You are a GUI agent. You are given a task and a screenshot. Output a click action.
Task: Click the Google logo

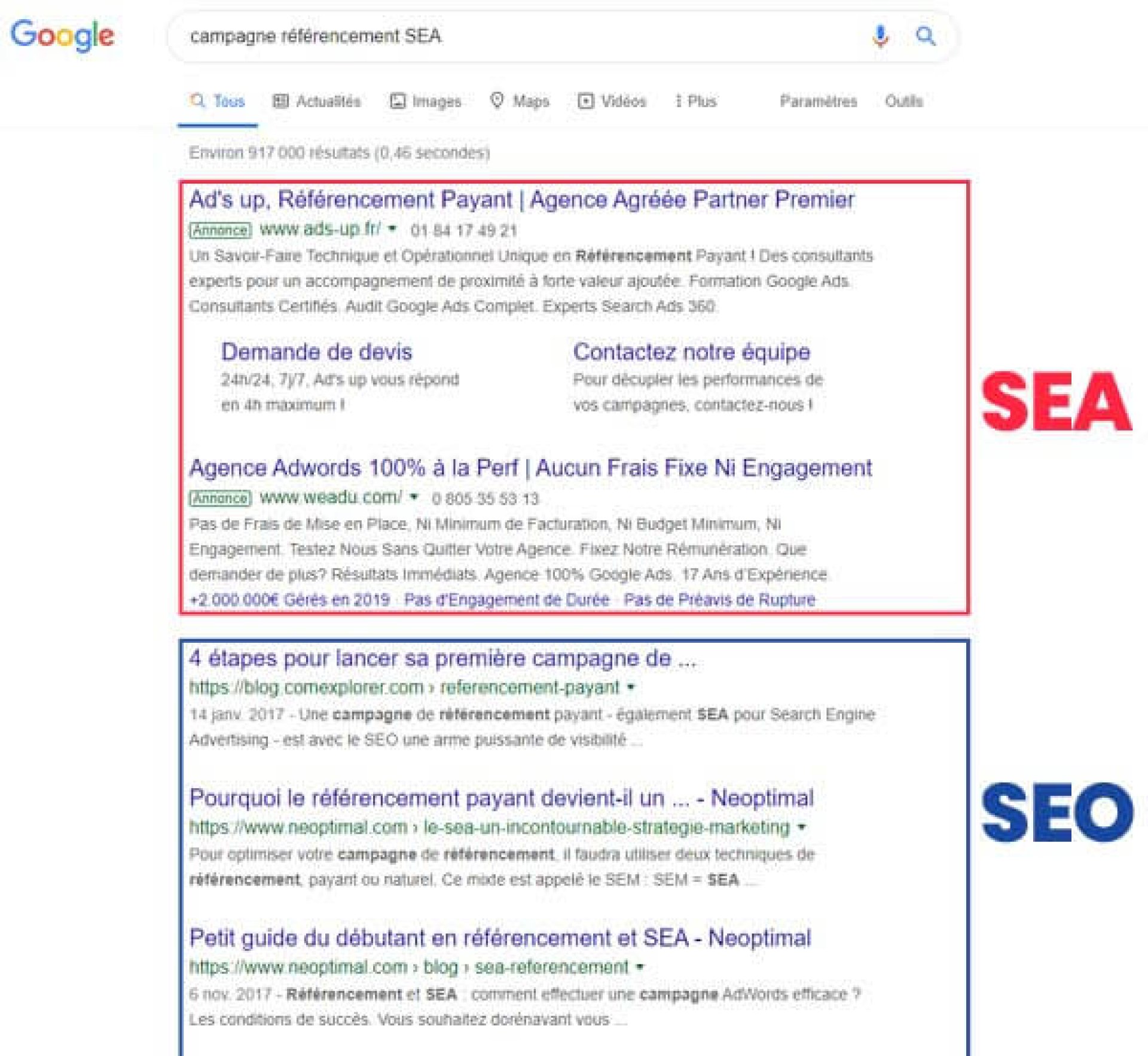coord(62,35)
